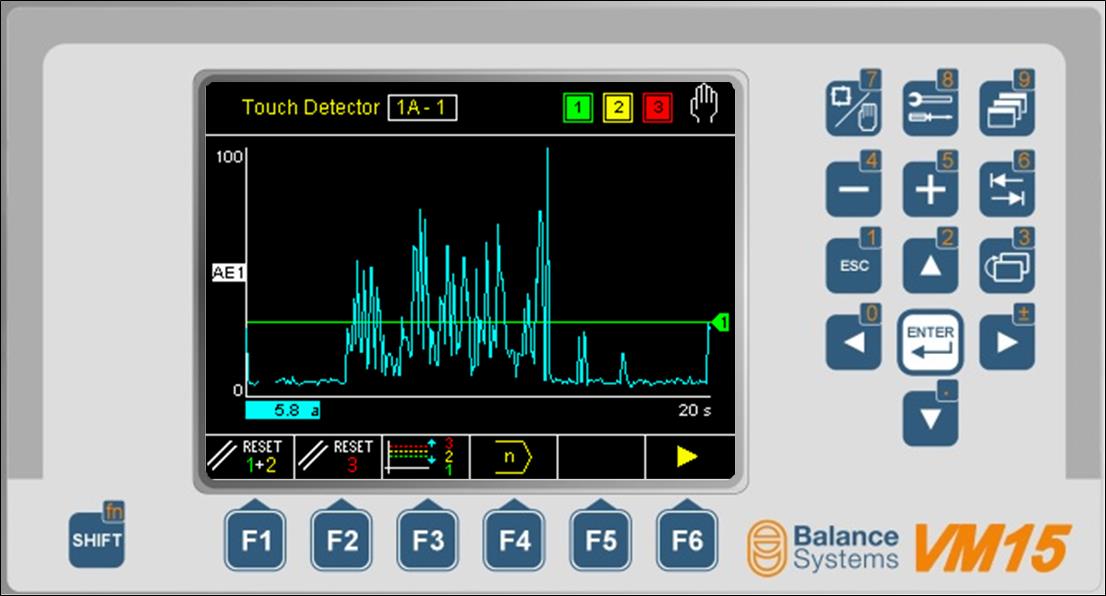Open the wrench and screwdriver settings key
The width and height of the screenshot is (1106, 596).
[930, 103]
